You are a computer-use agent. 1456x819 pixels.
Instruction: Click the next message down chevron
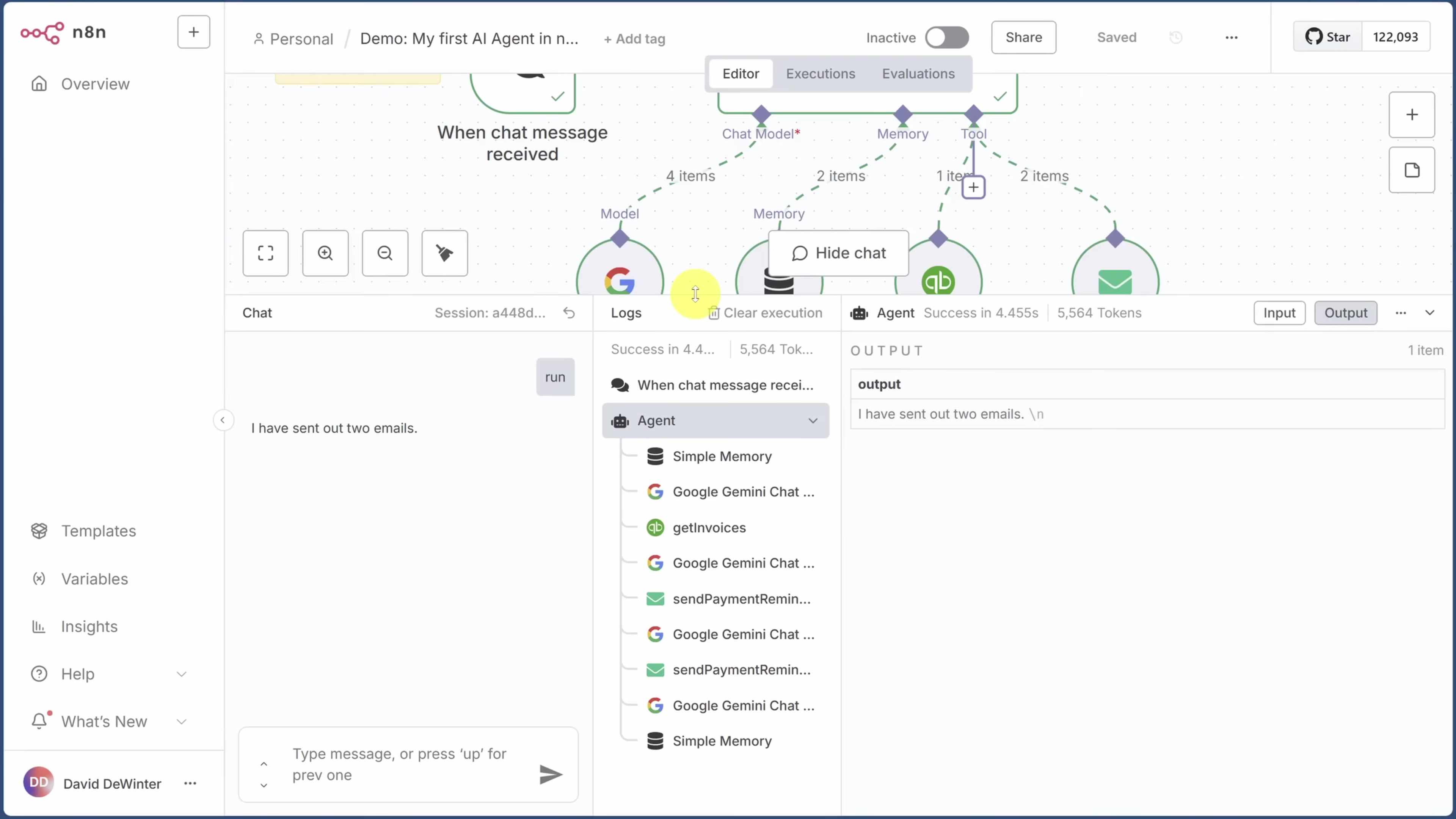(x=264, y=785)
